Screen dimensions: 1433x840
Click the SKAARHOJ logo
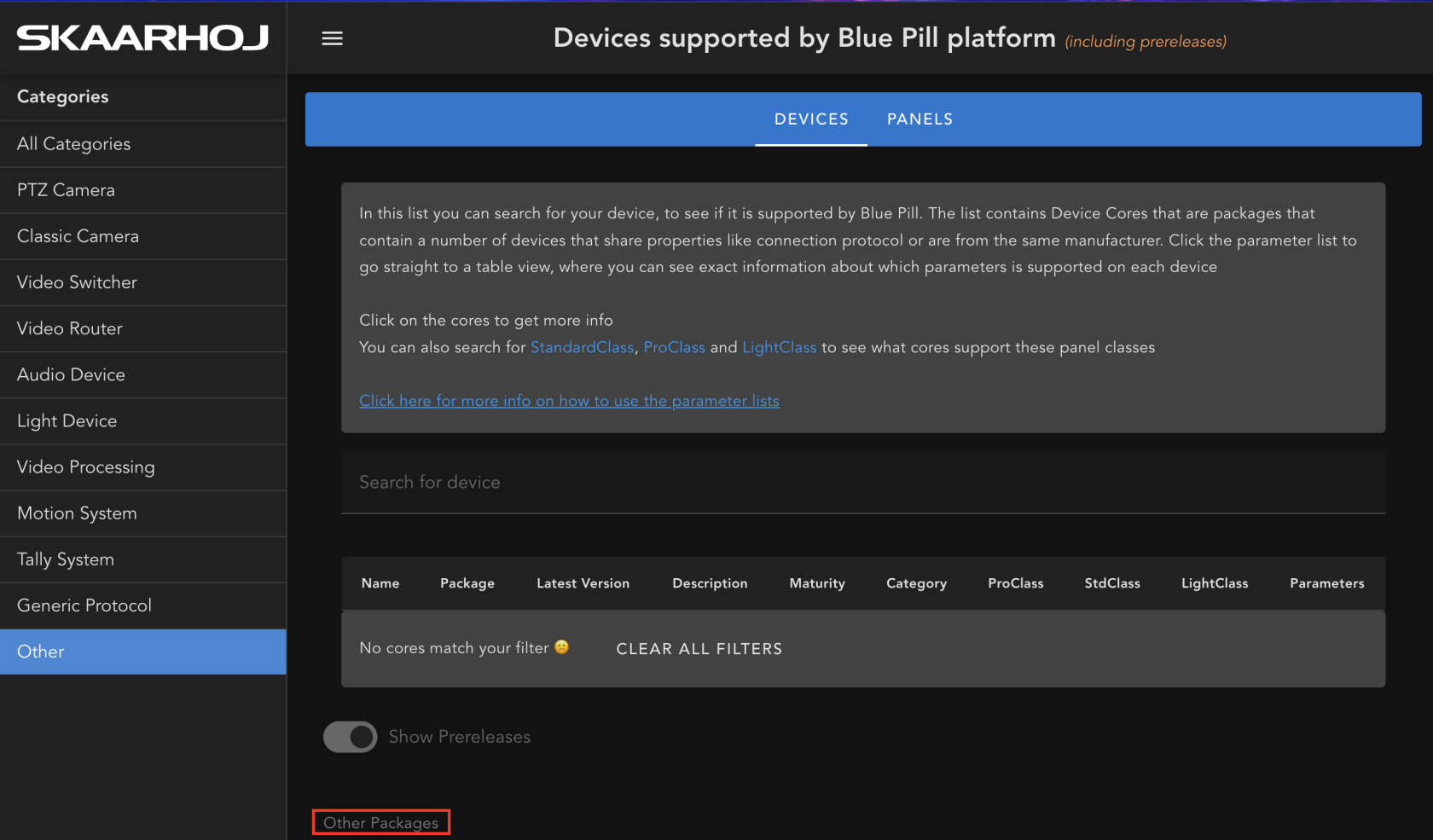pyautogui.click(x=142, y=38)
